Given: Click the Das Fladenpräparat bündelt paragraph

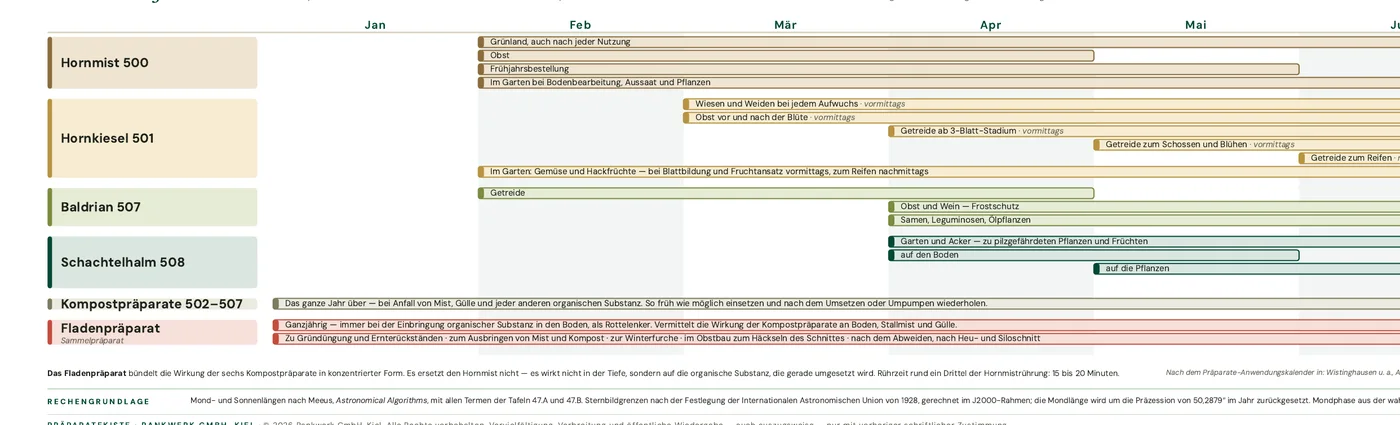Looking at the screenshot, I should pyautogui.click(x=583, y=373).
